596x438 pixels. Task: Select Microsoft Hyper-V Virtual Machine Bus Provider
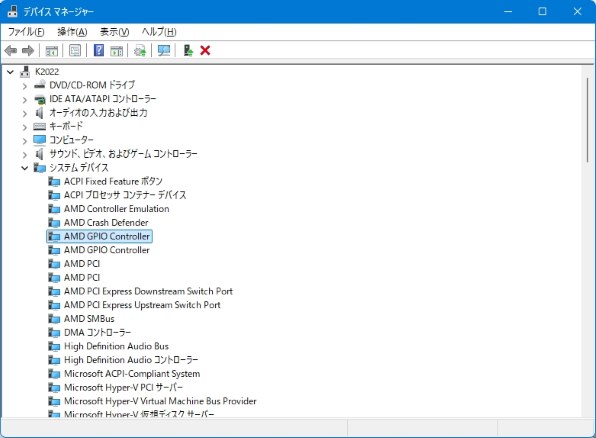160,401
